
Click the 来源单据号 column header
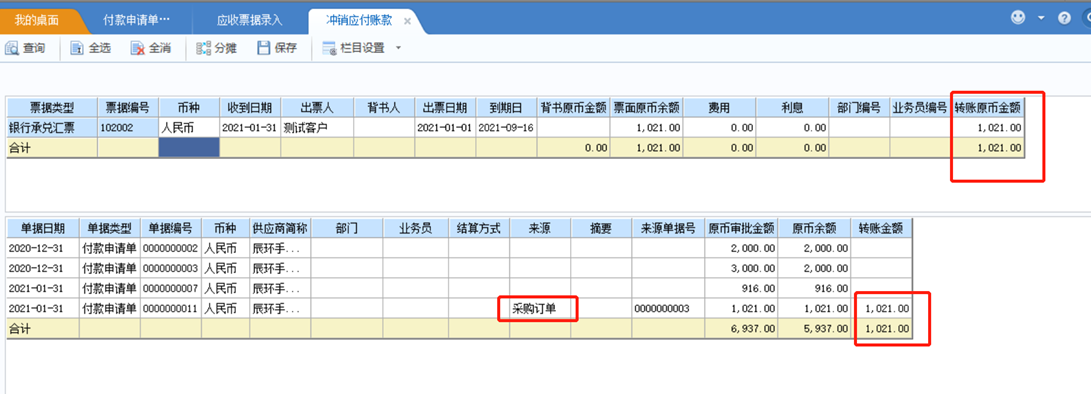(668, 228)
